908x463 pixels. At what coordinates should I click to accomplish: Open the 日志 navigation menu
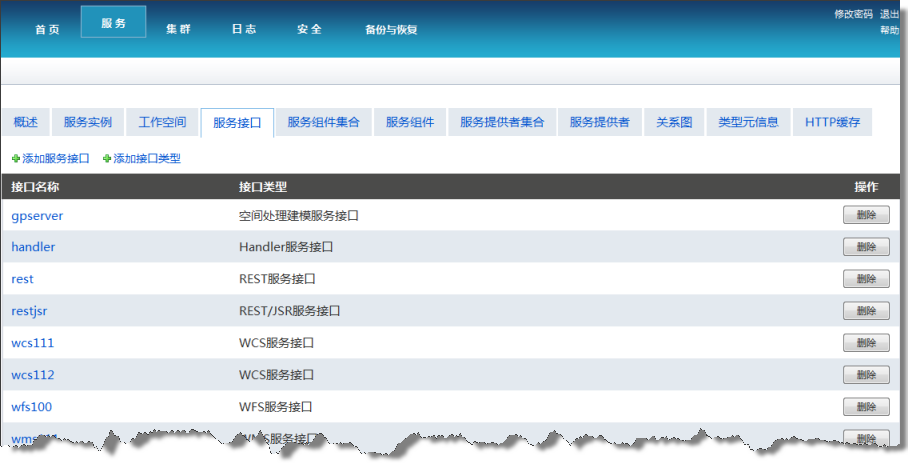tap(244, 30)
